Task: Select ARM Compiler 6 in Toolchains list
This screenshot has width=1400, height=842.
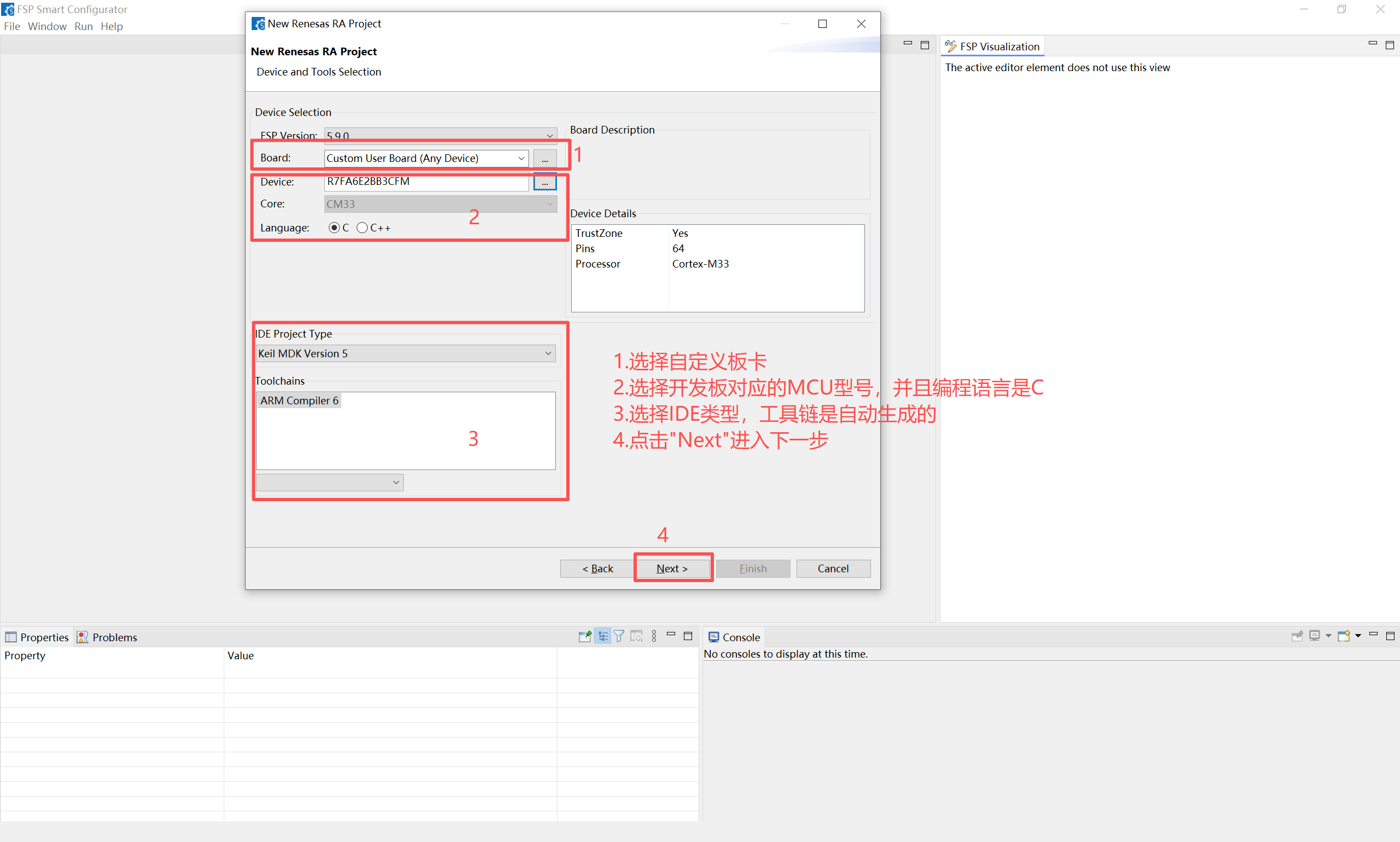Action: [299, 400]
